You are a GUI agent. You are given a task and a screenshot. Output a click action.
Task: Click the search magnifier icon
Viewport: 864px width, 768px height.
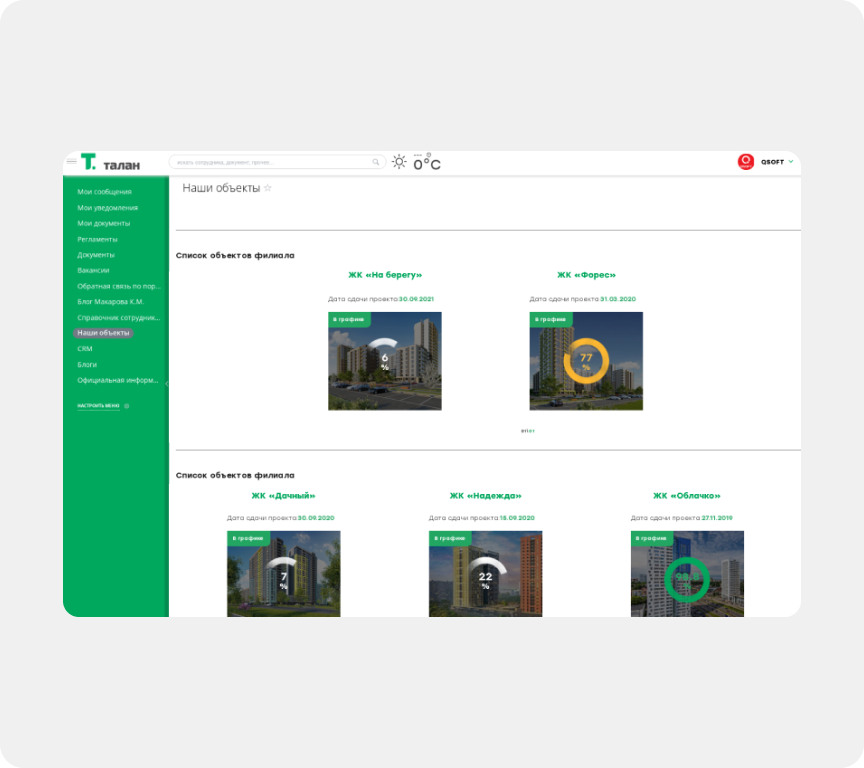[376, 162]
